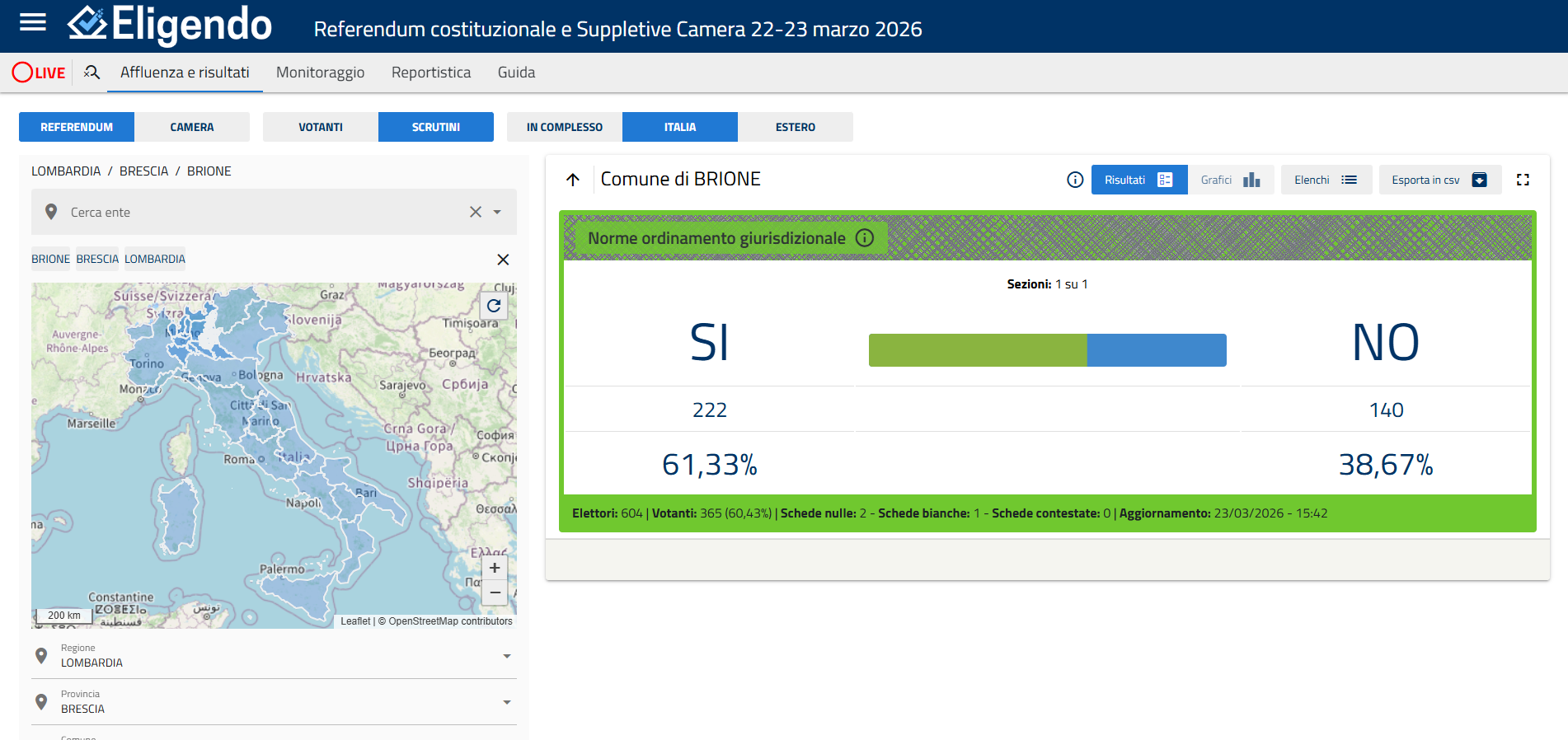Click the Esporta in csv button
Screen dimensions: 1568x740
click(x=1439, y=180)
